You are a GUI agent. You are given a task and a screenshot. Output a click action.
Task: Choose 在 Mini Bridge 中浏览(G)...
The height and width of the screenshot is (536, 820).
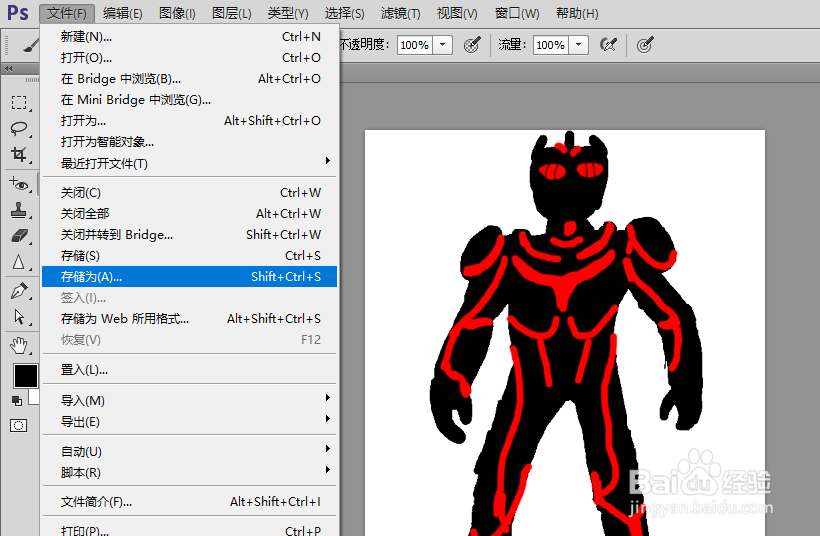click(x=189, y=99)
